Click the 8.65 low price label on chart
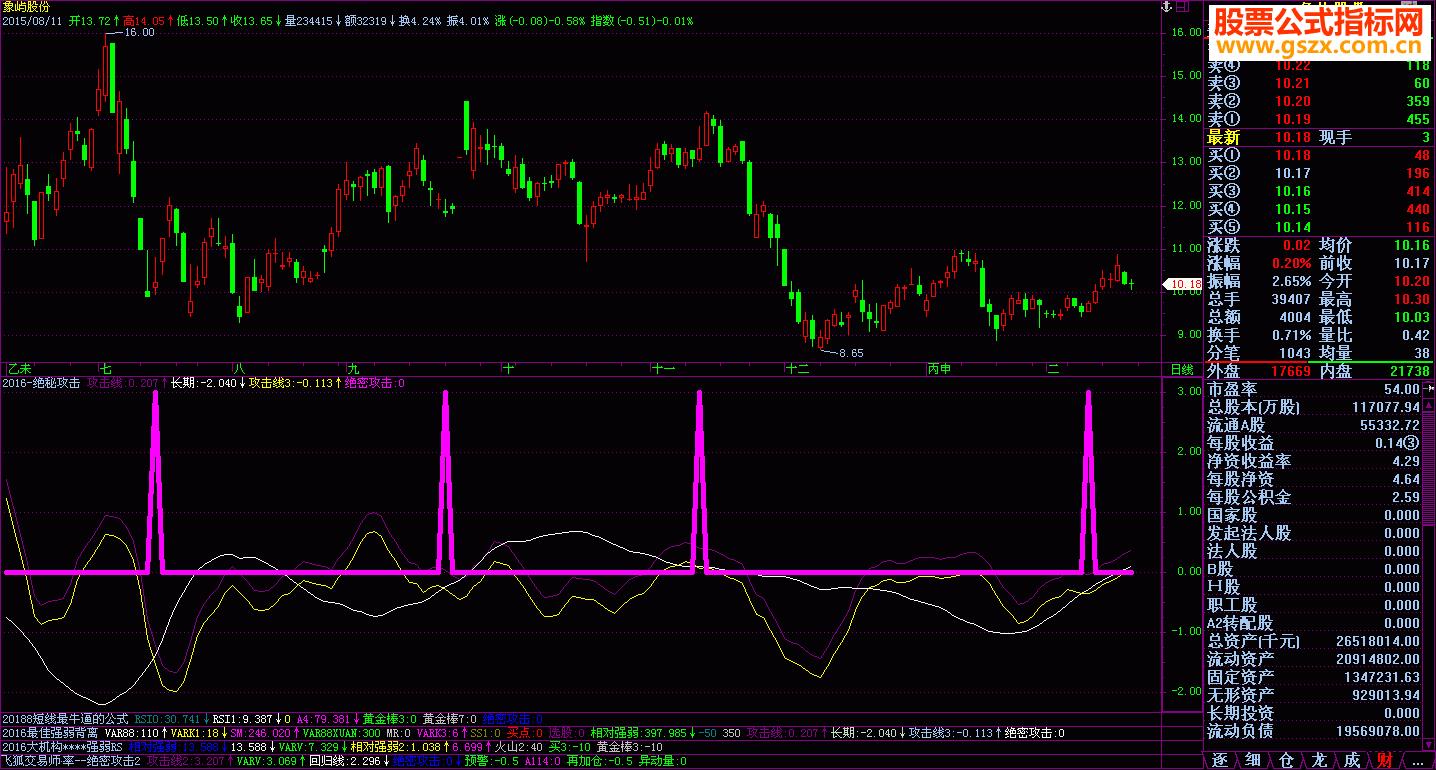1436x770 pixels. (850, 353)
